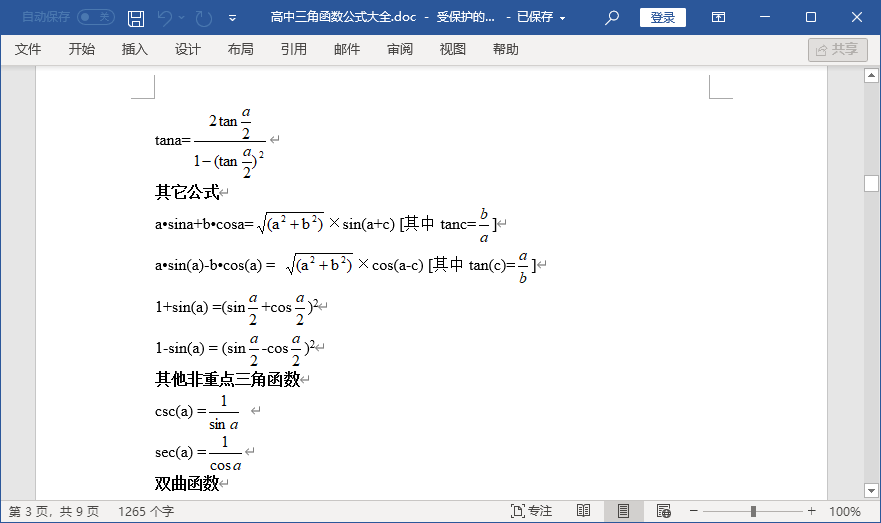Expand Customize Quick Access Toolbar dropdown
Viewport: 881px width, 523px height.
coord(233,18)
